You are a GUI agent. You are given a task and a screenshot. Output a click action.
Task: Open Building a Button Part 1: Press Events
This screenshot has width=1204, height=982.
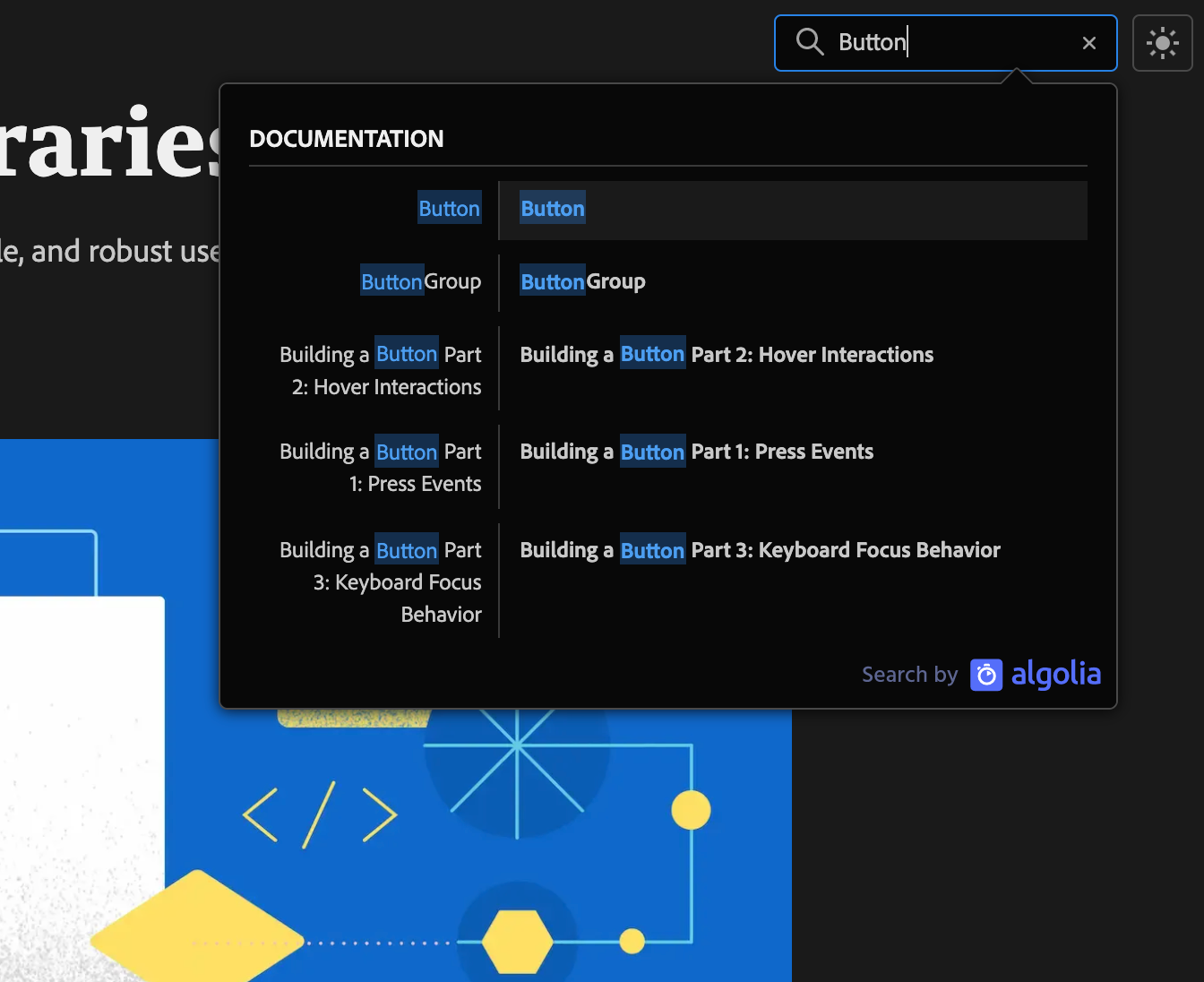pos(697,452)
